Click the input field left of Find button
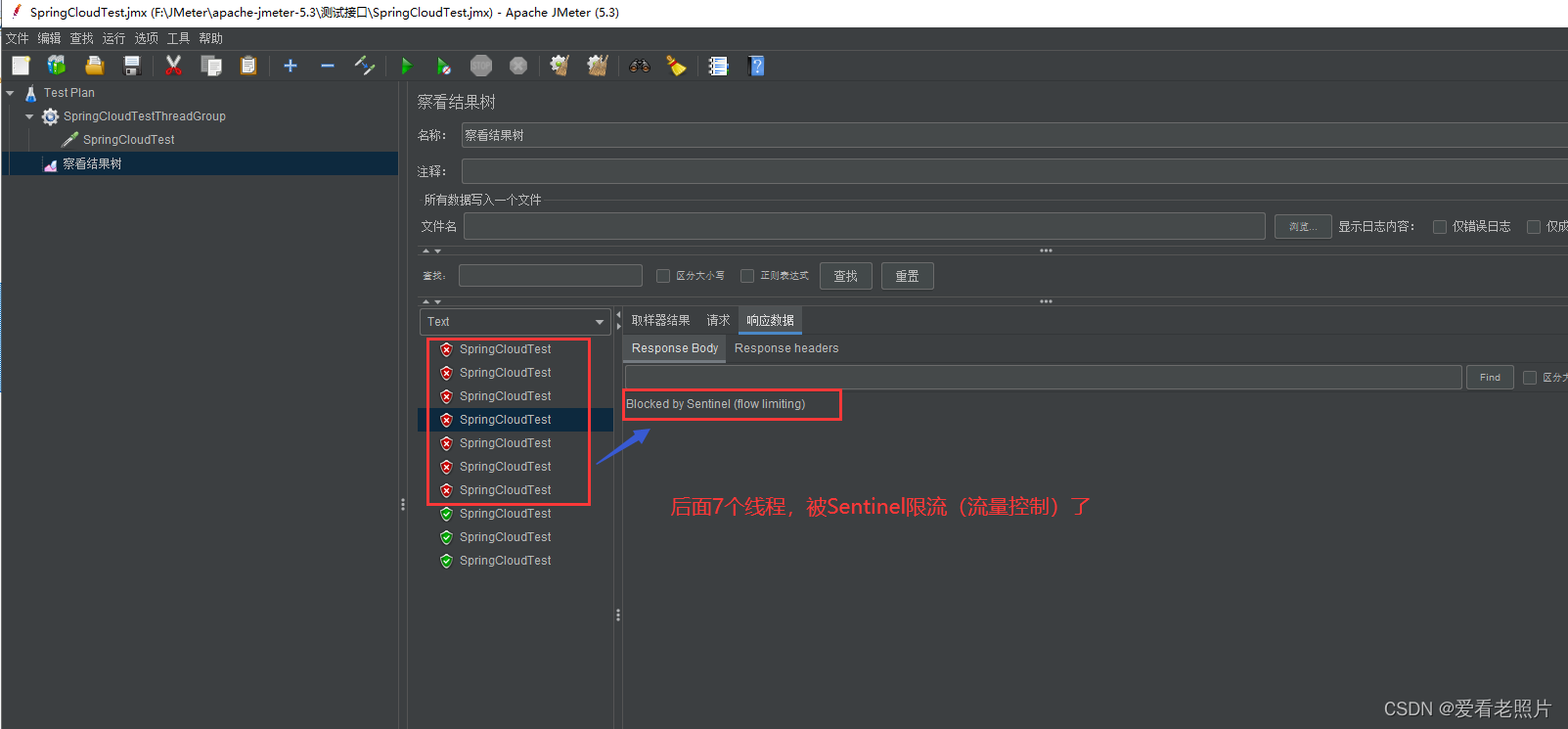This screenshot has width=1568, height=729. (1044, 378)
